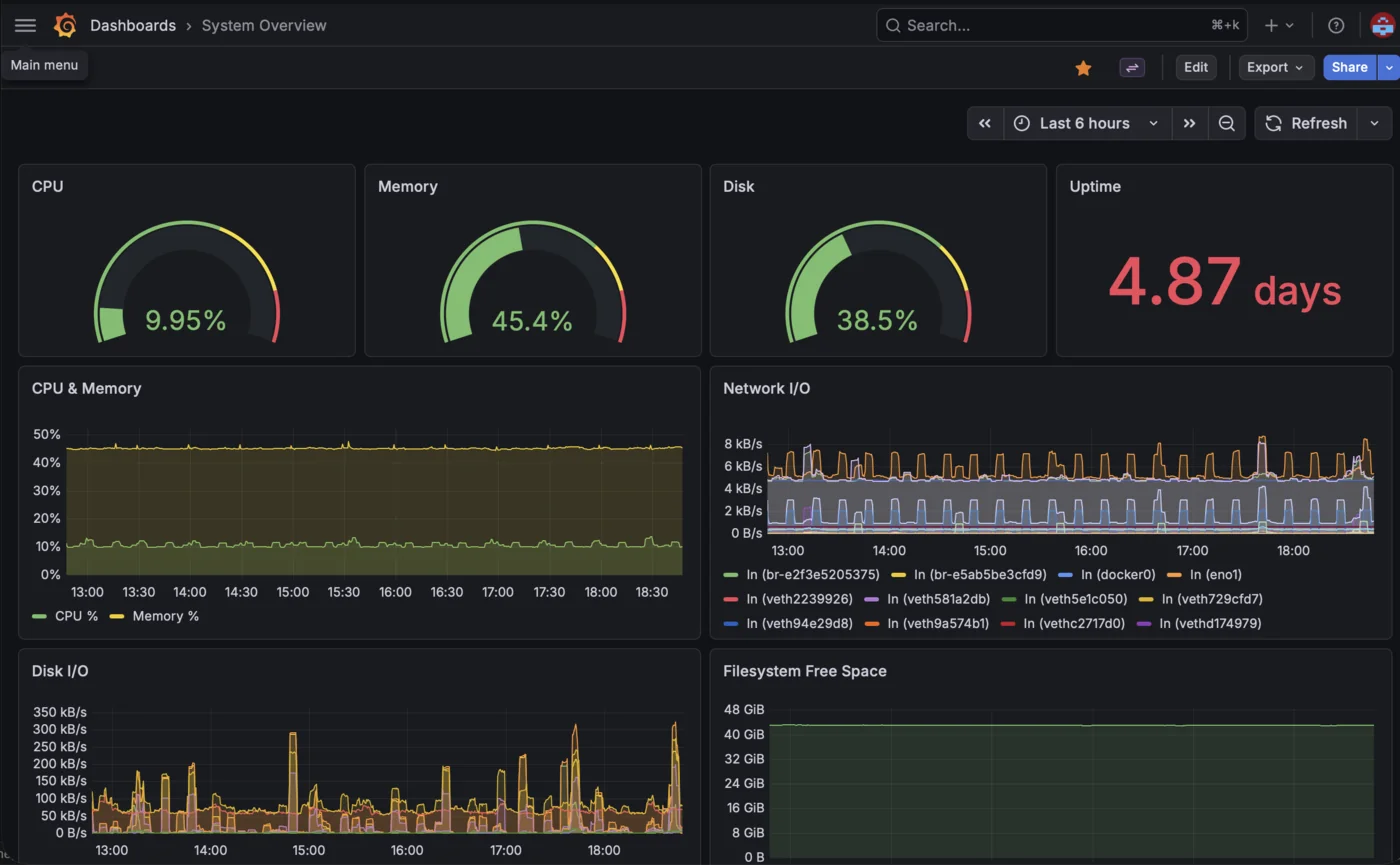Click the Grafana logo icon
1400x865 pixels.
pyautogui.click(x=65, y=25)
